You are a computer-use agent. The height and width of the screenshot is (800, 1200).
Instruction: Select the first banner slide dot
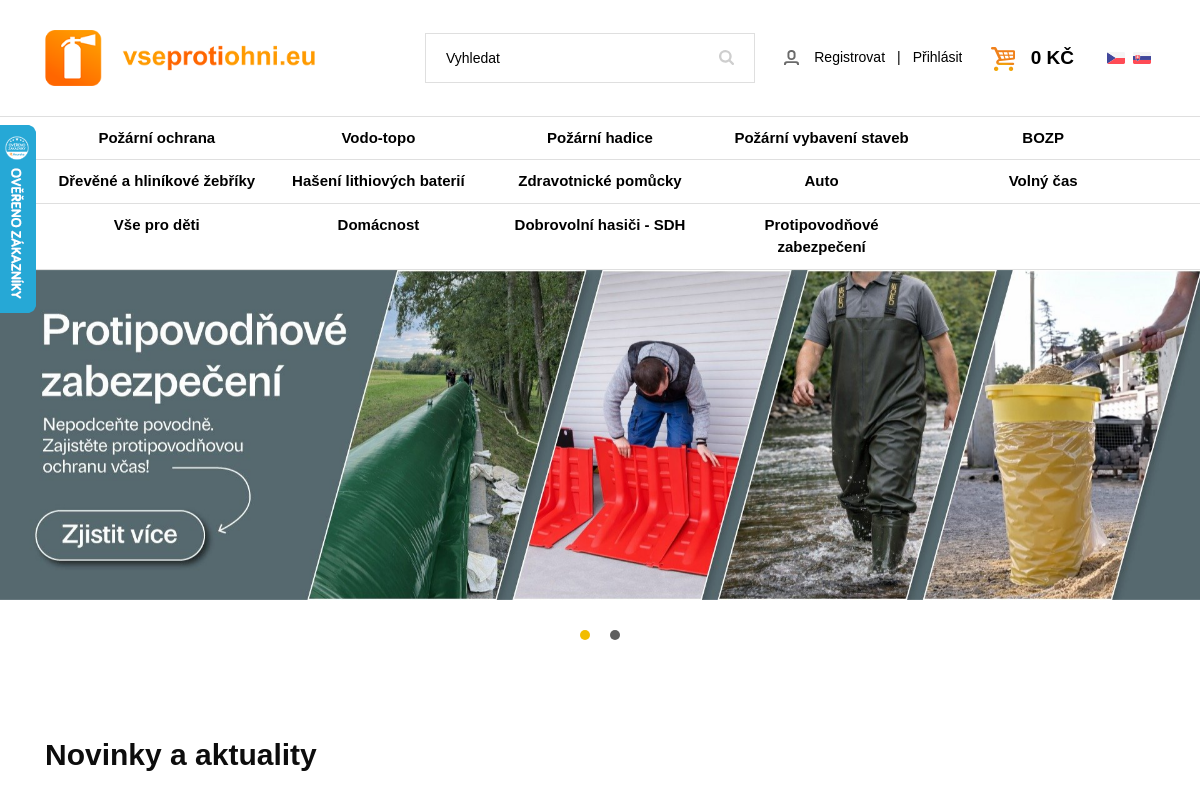[585, 635]
